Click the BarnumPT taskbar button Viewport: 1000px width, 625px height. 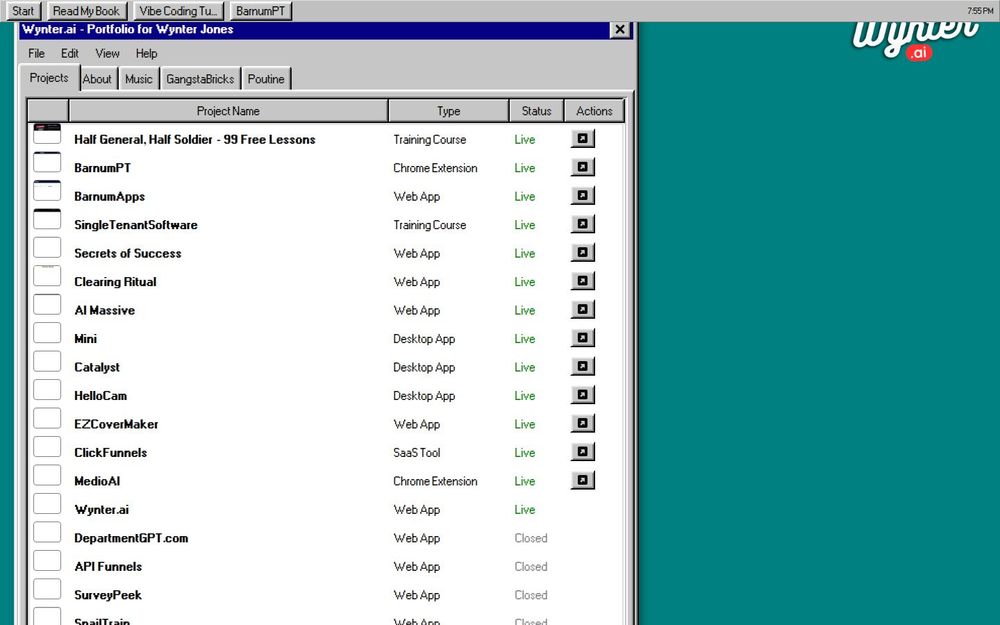coord(260,11)
